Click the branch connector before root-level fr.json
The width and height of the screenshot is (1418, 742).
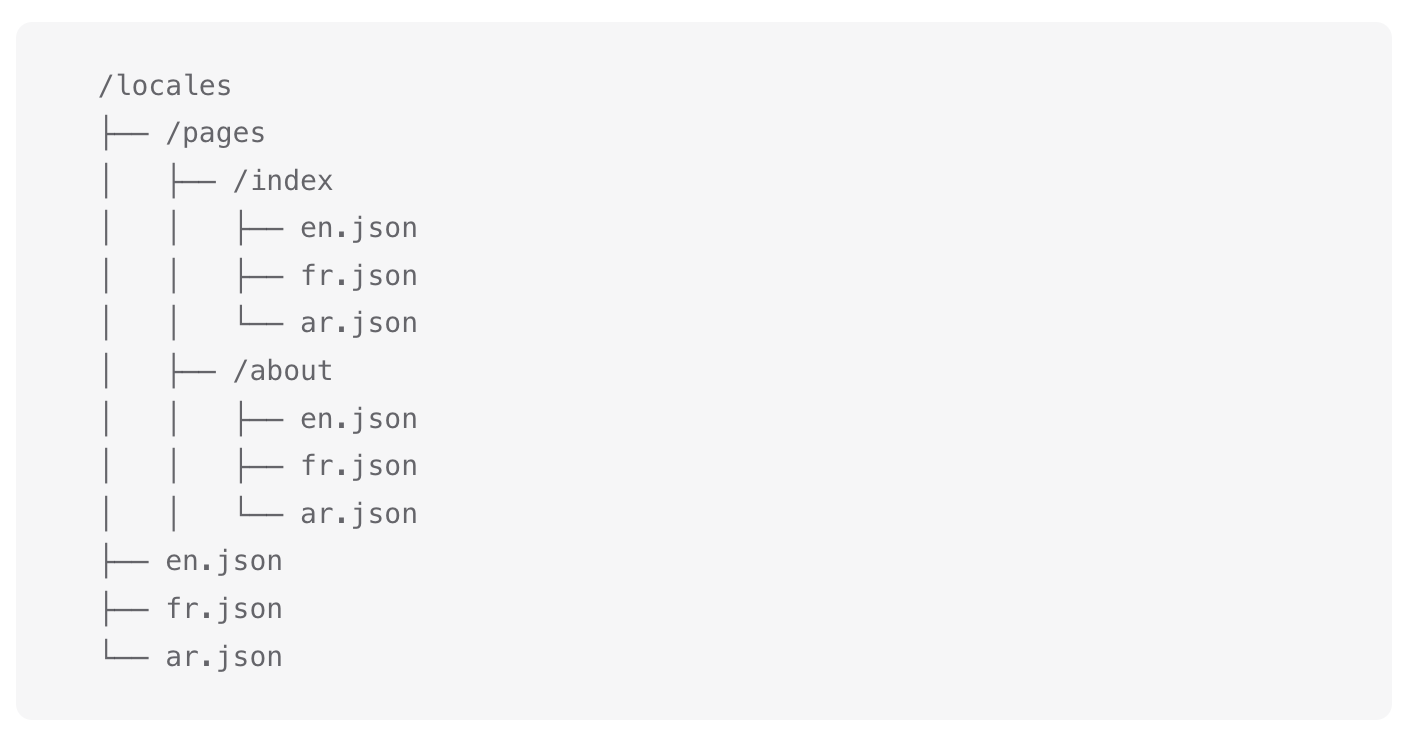coord(124,609)
